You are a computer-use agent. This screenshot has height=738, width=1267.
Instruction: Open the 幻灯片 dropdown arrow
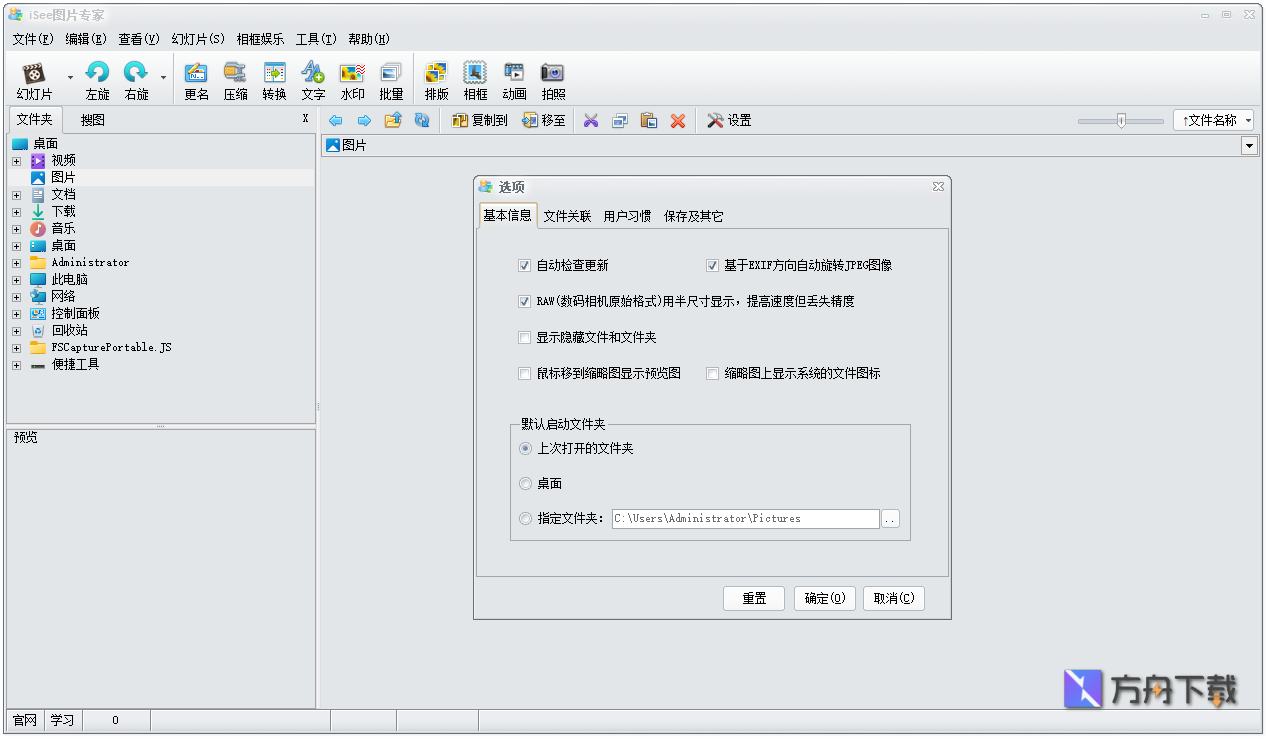point(70,78)
